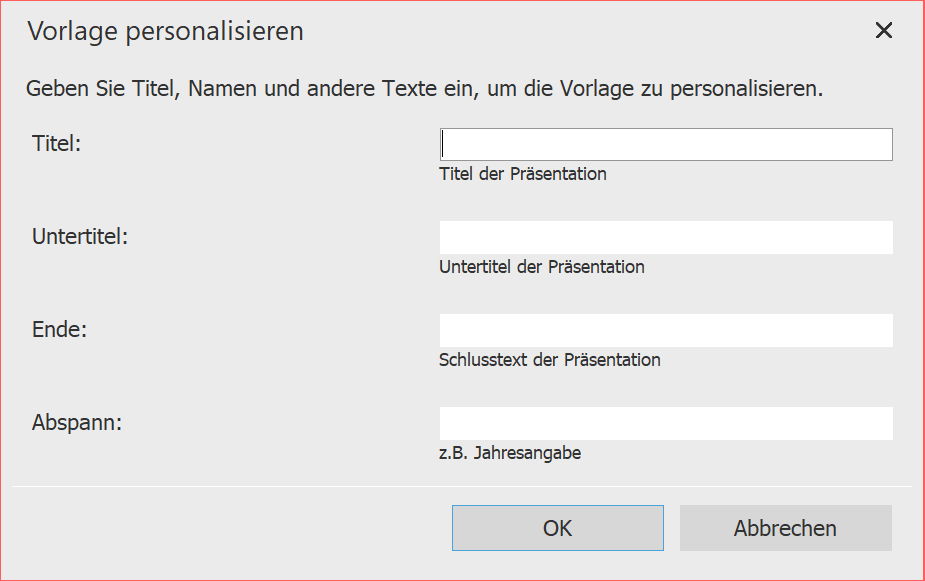Click the 'Titel der Präsentation' hint text
This screenshot has width=925, height=581.
tap(522, 173)
